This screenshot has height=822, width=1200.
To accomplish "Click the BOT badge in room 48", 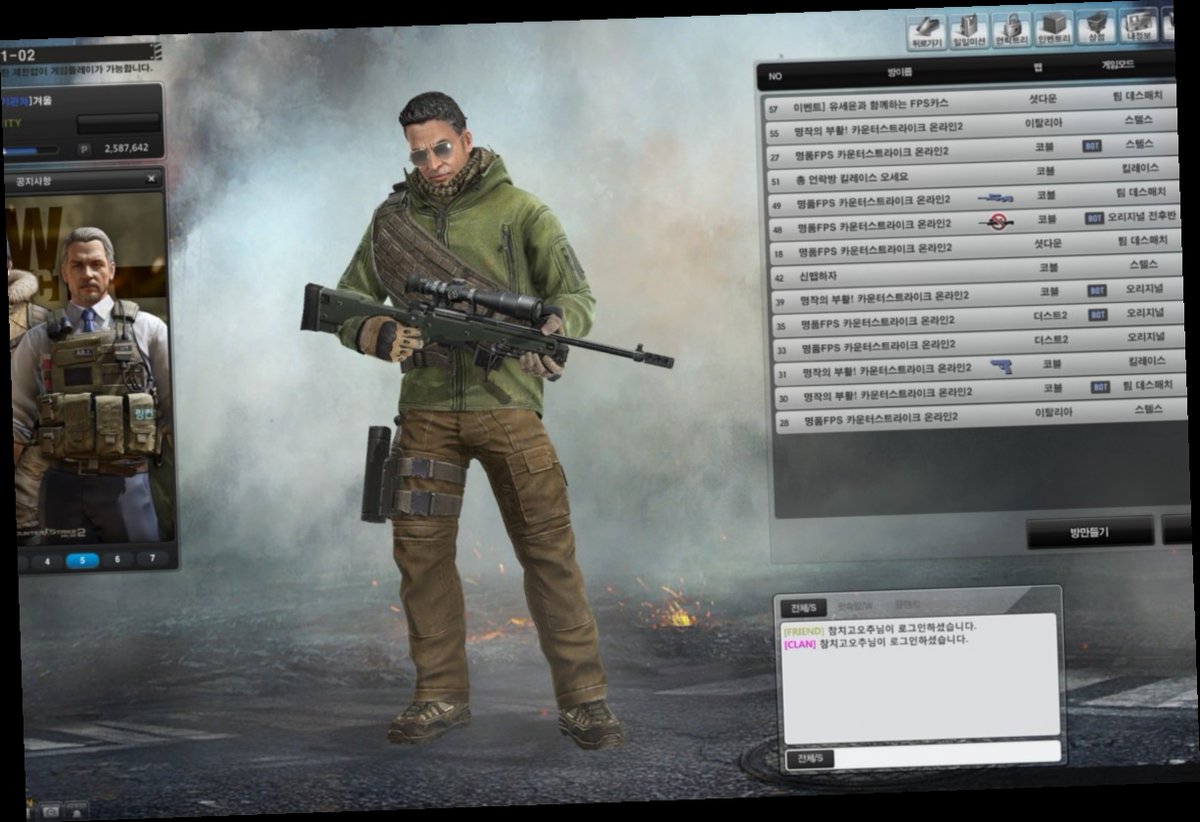I will coord(1095,218).
